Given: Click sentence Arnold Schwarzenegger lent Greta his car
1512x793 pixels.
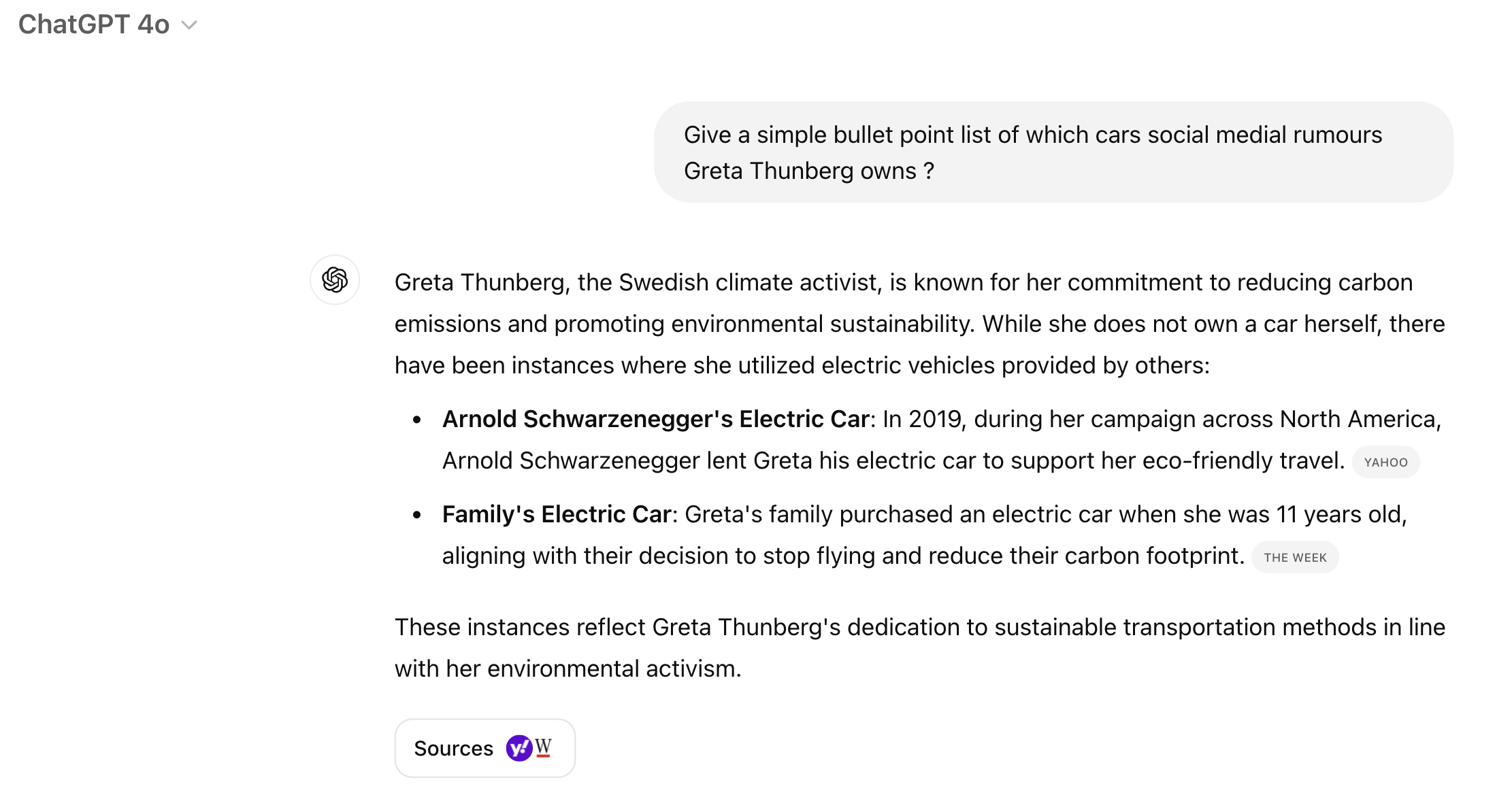Looking at the screenshot, I should 893,461.
